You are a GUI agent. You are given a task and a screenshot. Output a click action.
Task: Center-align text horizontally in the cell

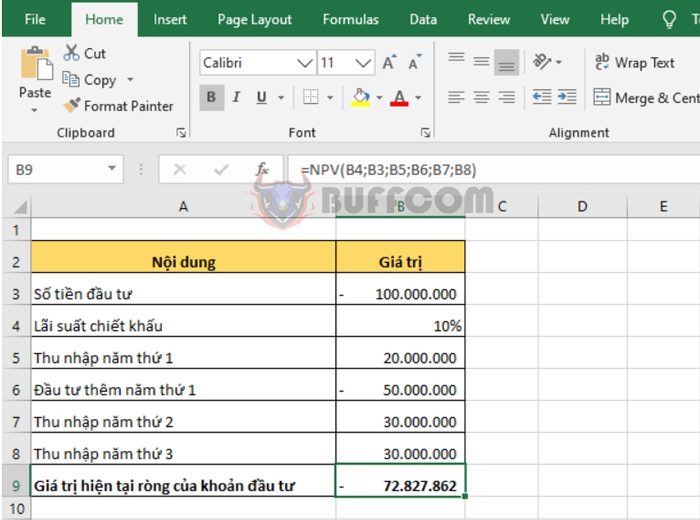coord(482,97)
